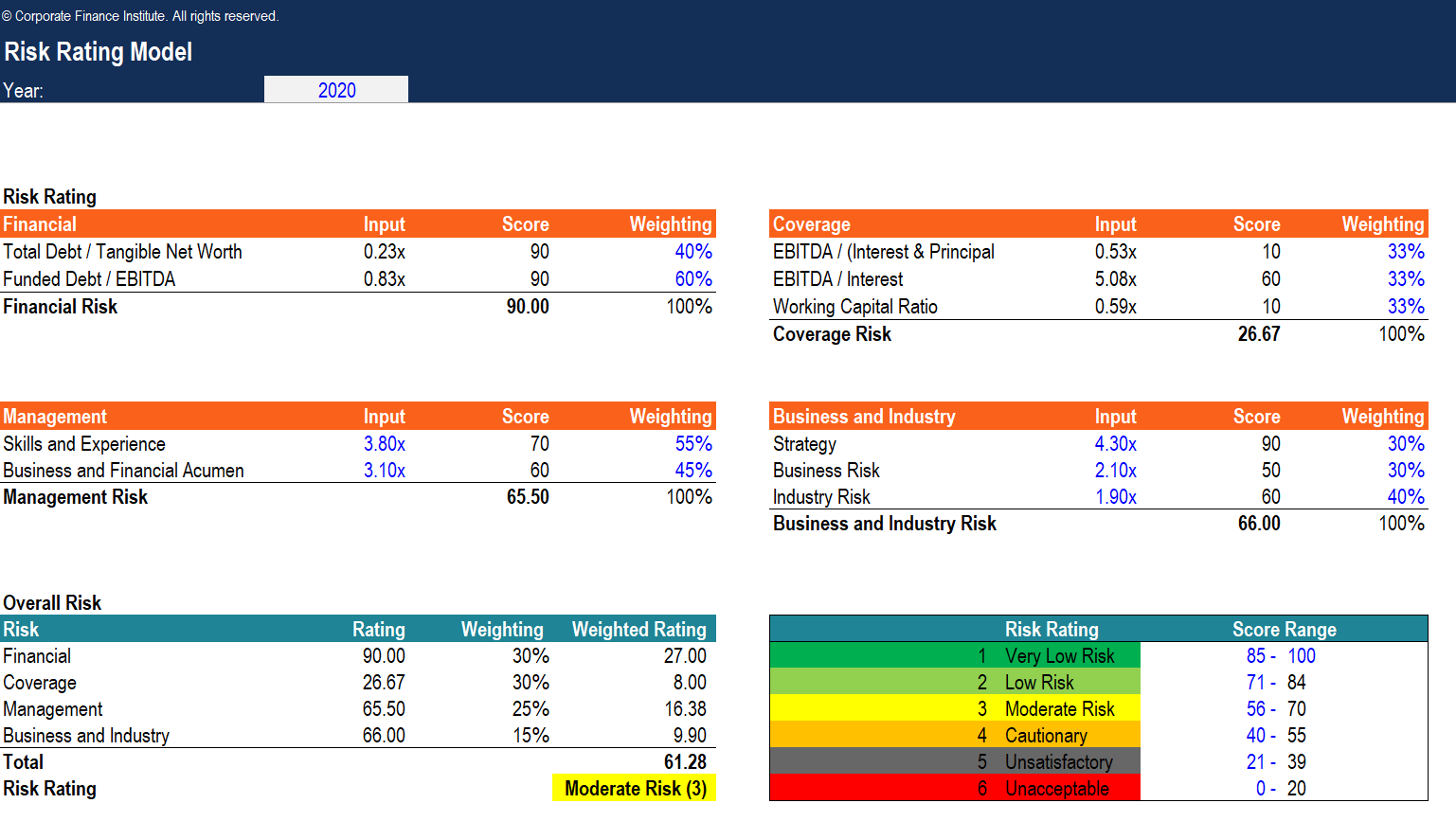The height and width of the screenshot is (839, 1456).
Task: Click the Strategy input value 4.30x
Action: [1115, 444]
